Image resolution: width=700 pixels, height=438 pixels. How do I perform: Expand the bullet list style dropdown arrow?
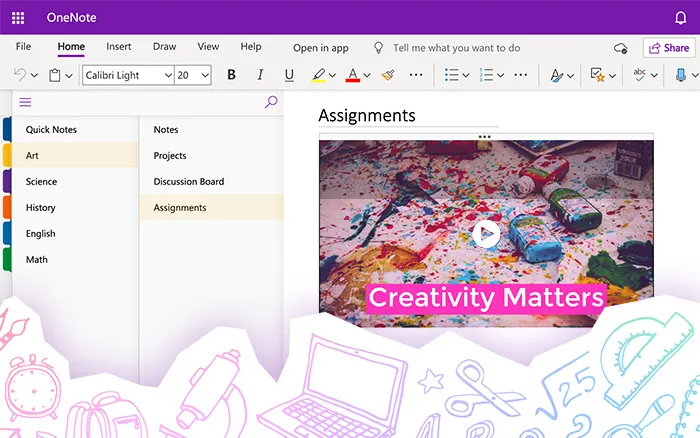468,75
